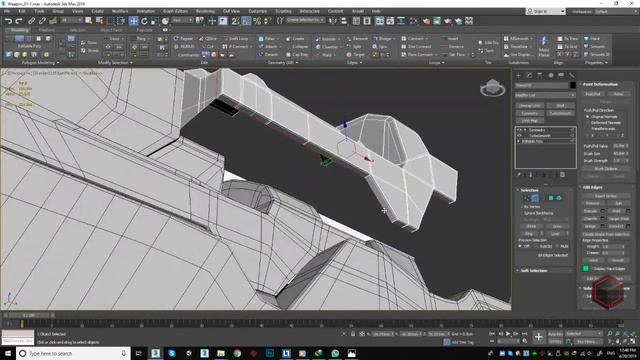The height and width of the screenshot is (360, 640).
Task: Click the Rectangular Selection Region icon
Action: (x=111, y=21)
